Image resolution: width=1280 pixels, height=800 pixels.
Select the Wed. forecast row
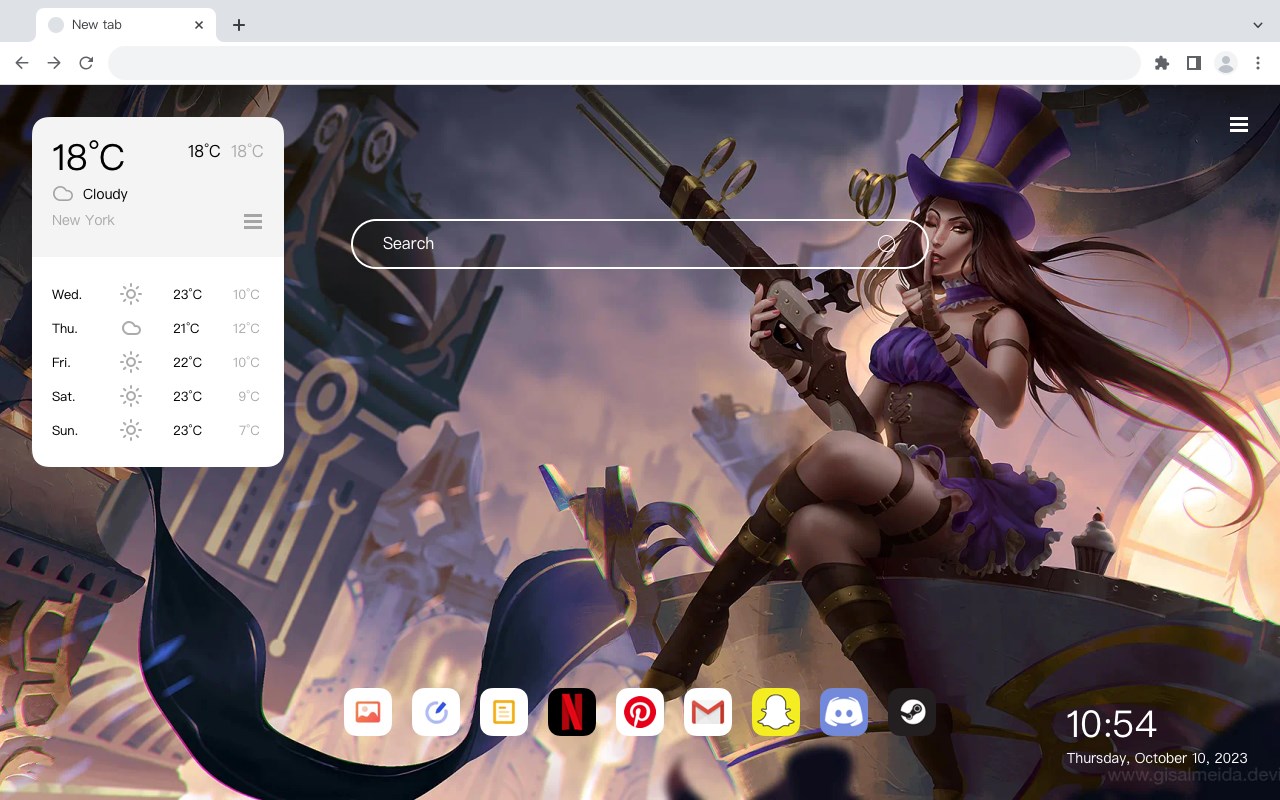(x=157, y=294)
